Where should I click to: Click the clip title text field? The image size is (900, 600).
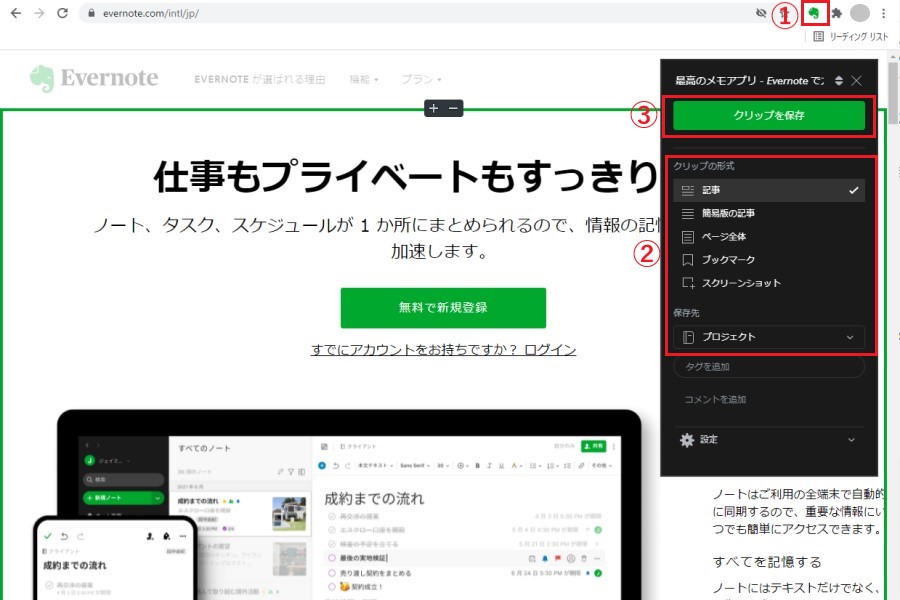point(749,80)
